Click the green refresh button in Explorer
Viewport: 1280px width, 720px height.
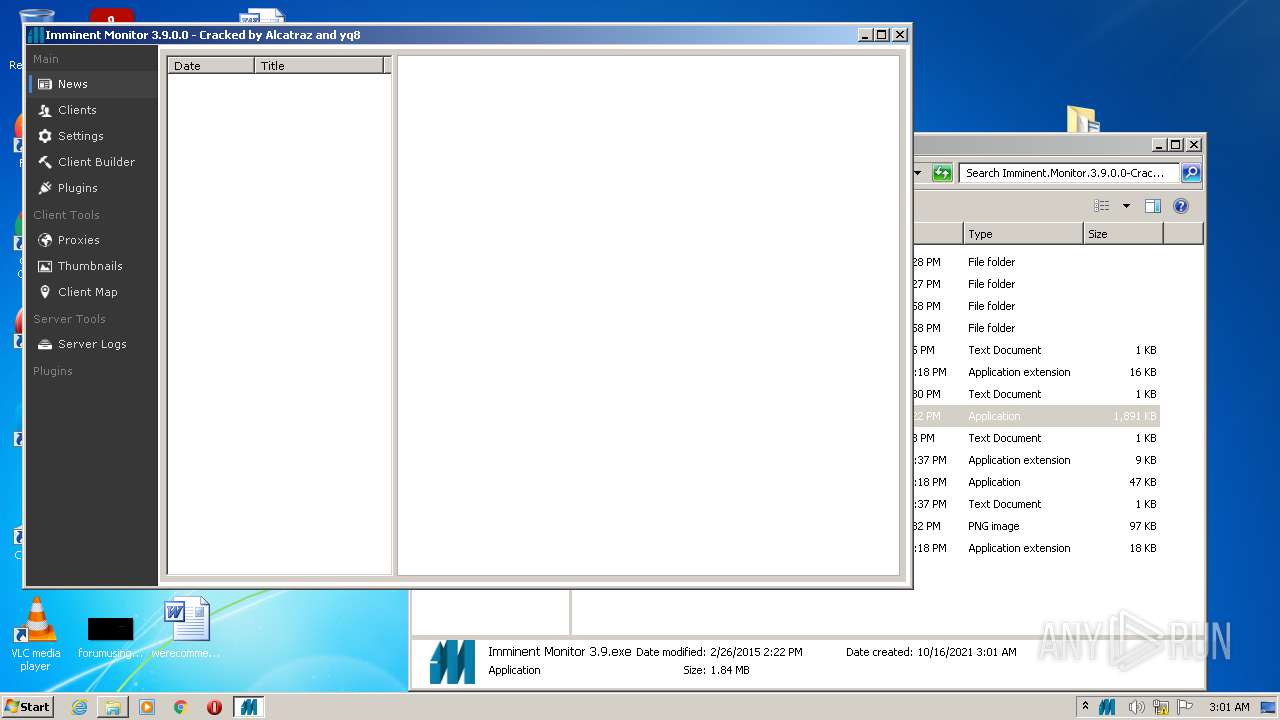[942, 173]
